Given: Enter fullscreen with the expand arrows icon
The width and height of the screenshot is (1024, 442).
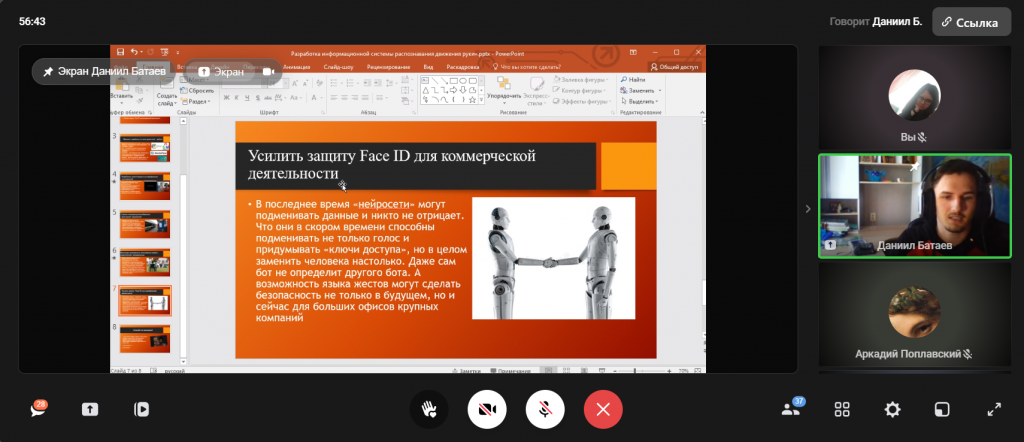Looking at the screenshot, I should tap(993, 409).
